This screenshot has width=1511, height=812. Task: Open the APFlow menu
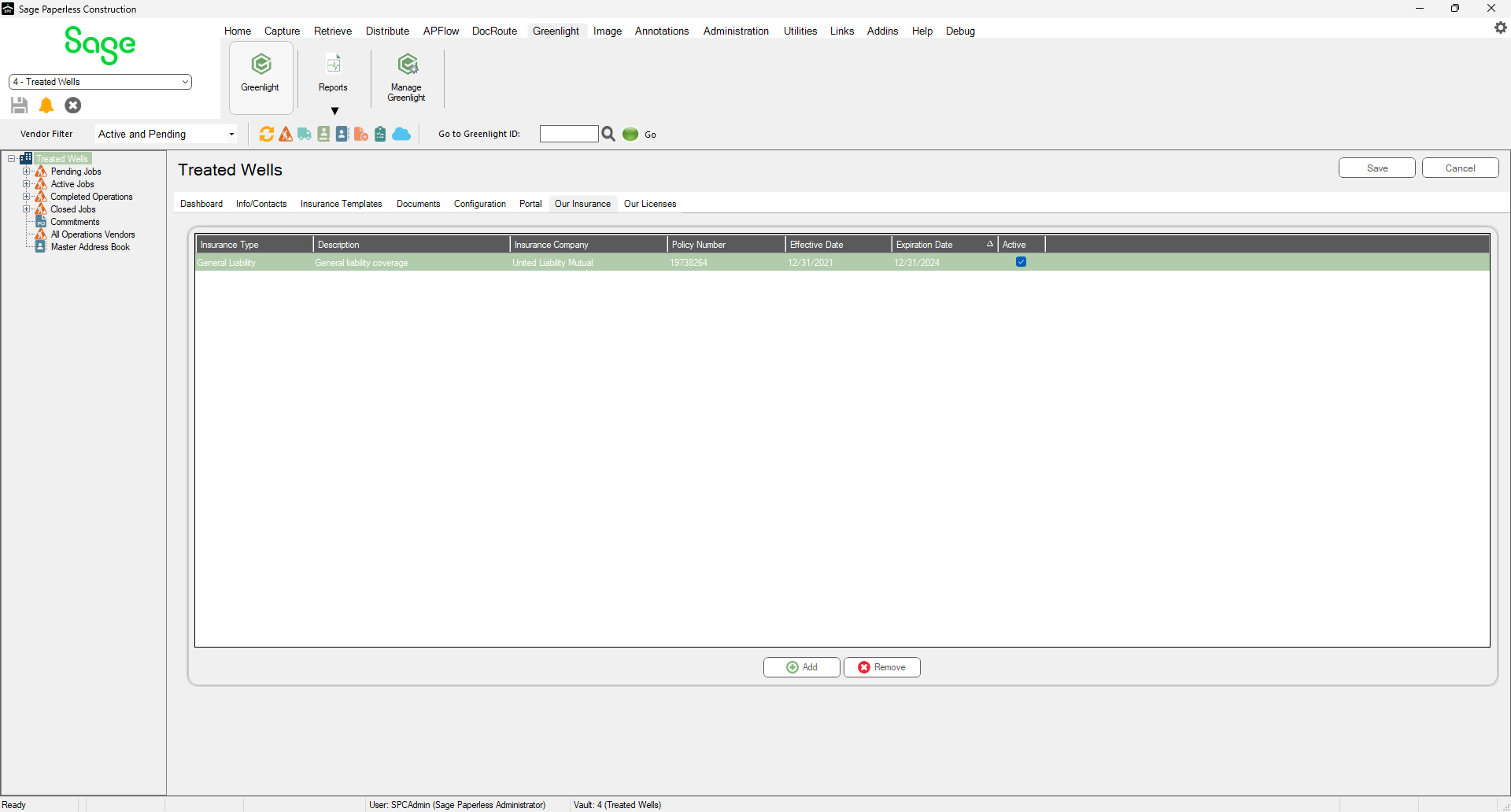click(441, 31)
